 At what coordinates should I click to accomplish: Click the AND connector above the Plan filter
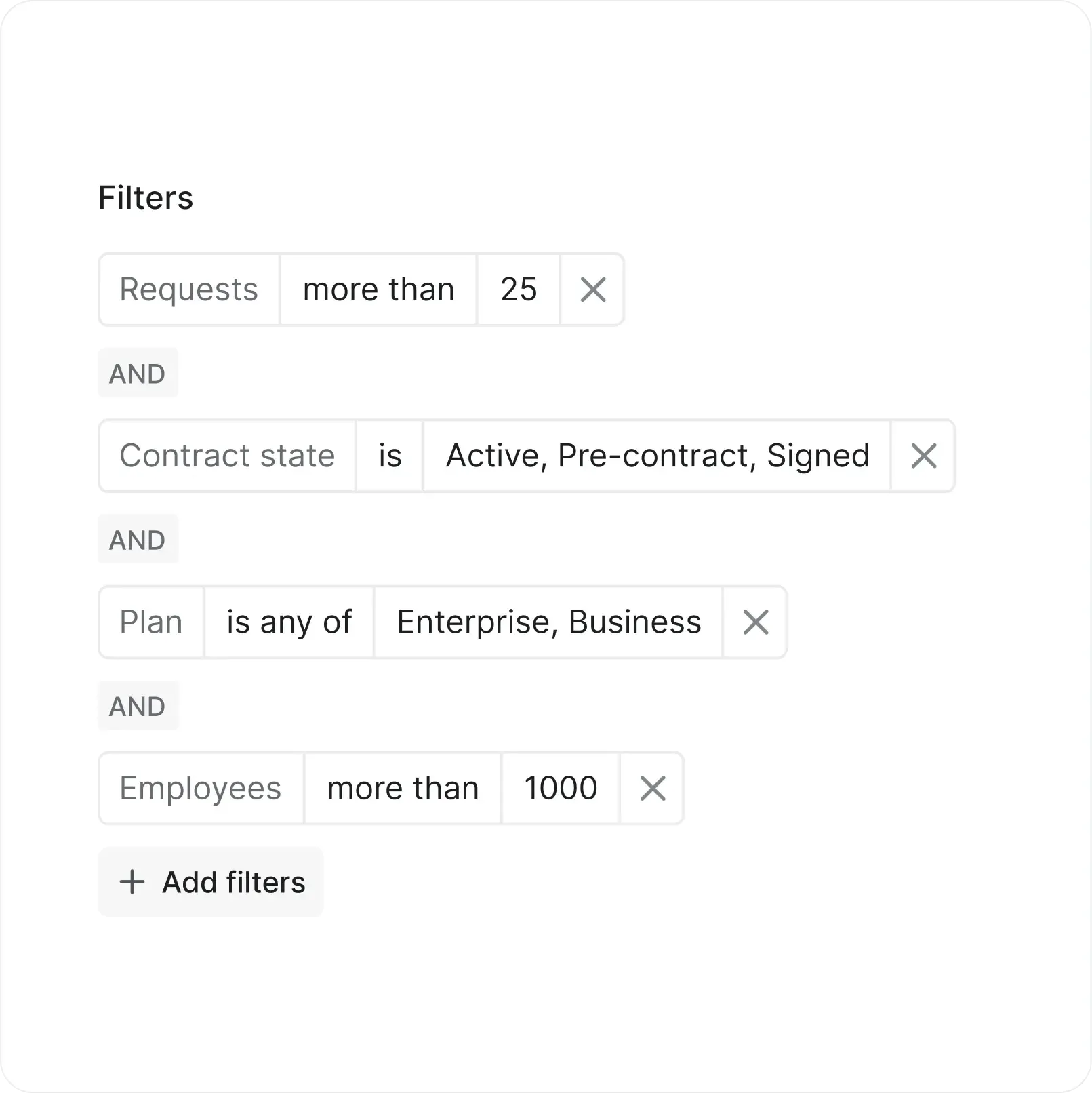[x=138, y=538]
